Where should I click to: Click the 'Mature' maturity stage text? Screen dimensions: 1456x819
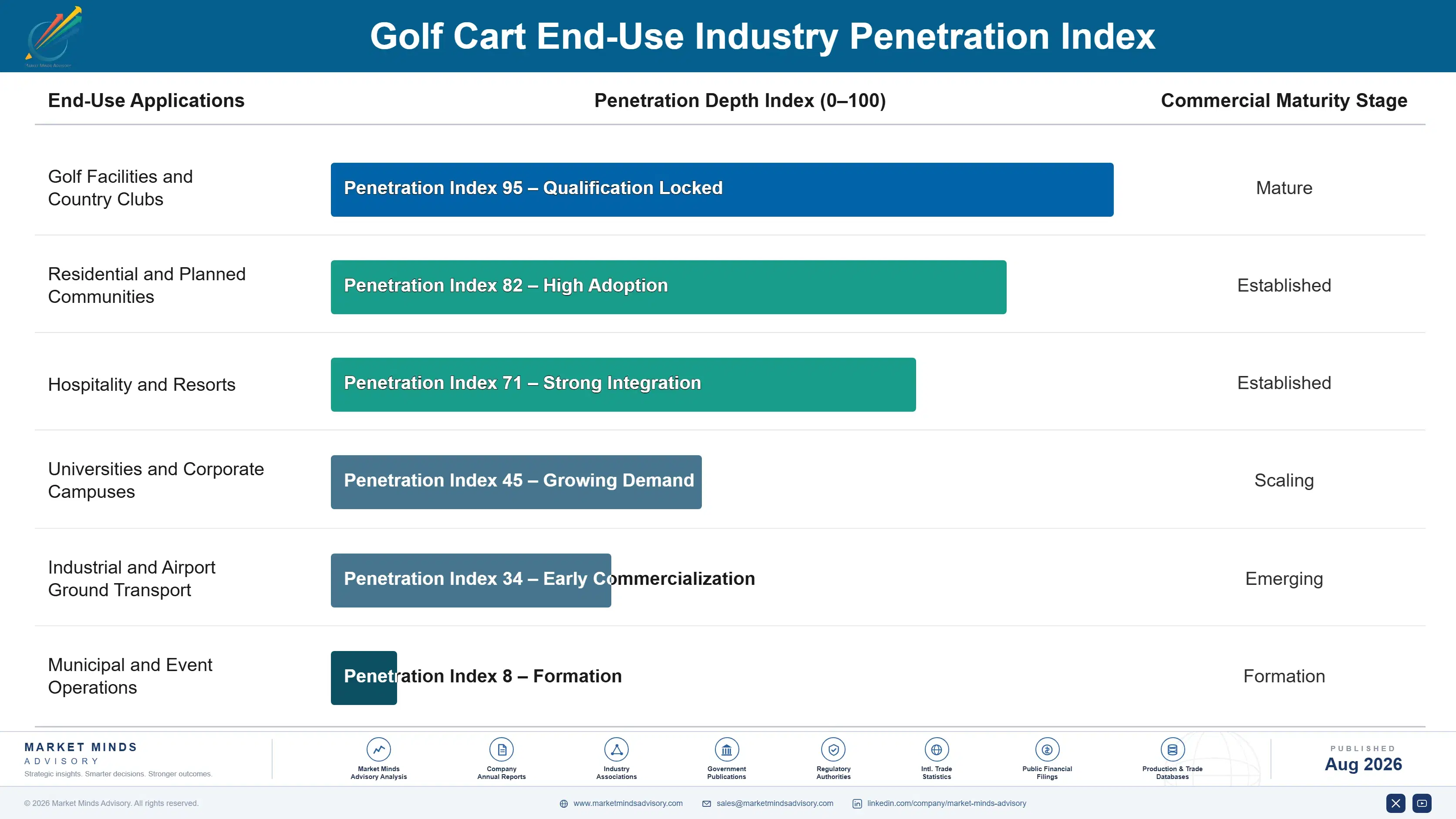(x=1284, y=188)
